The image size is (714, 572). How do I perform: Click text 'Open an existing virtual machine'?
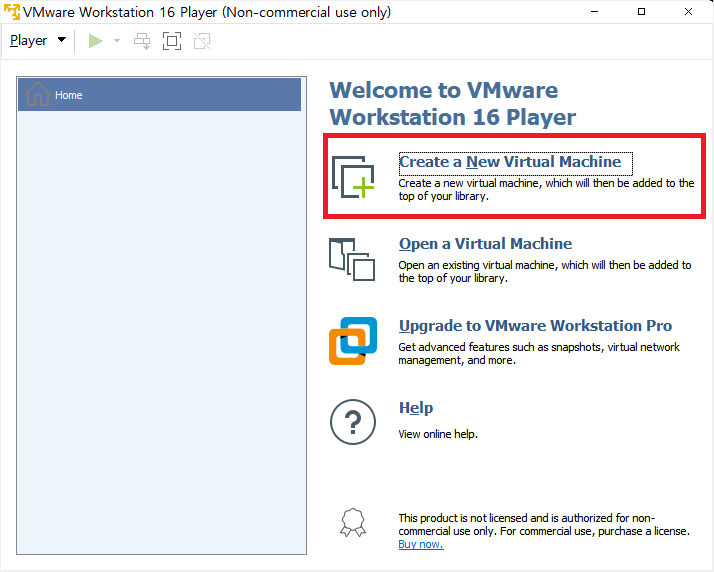[478, 265]
